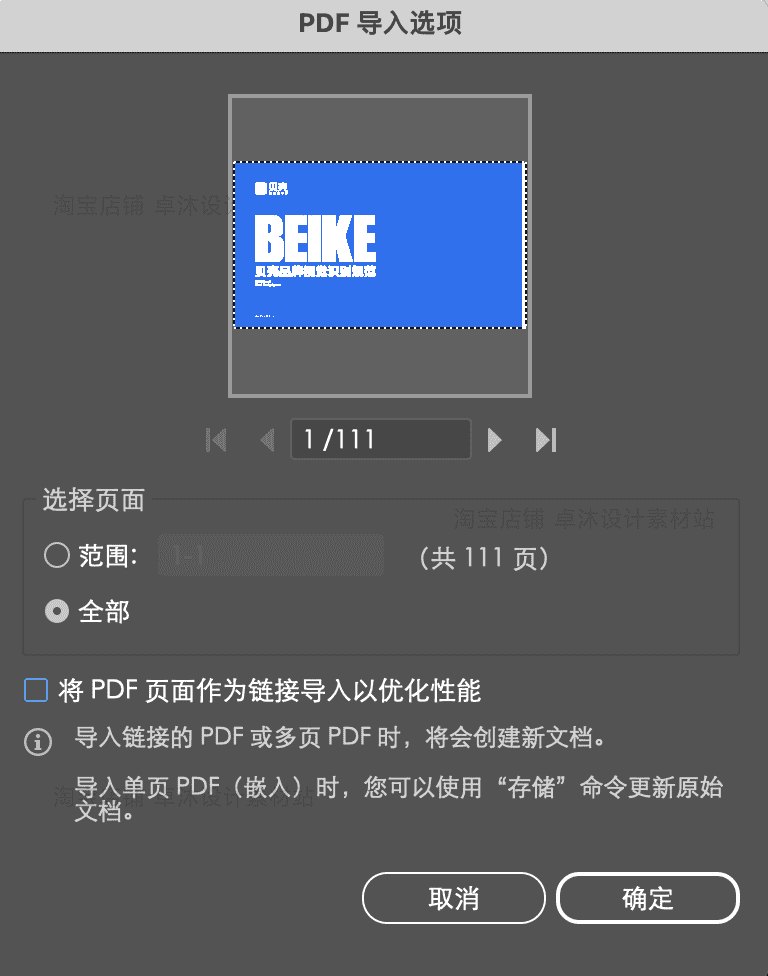This screenshot has height=976, width=768.
Task: Click the page range field showing 1-1
Action: point(271,555)
